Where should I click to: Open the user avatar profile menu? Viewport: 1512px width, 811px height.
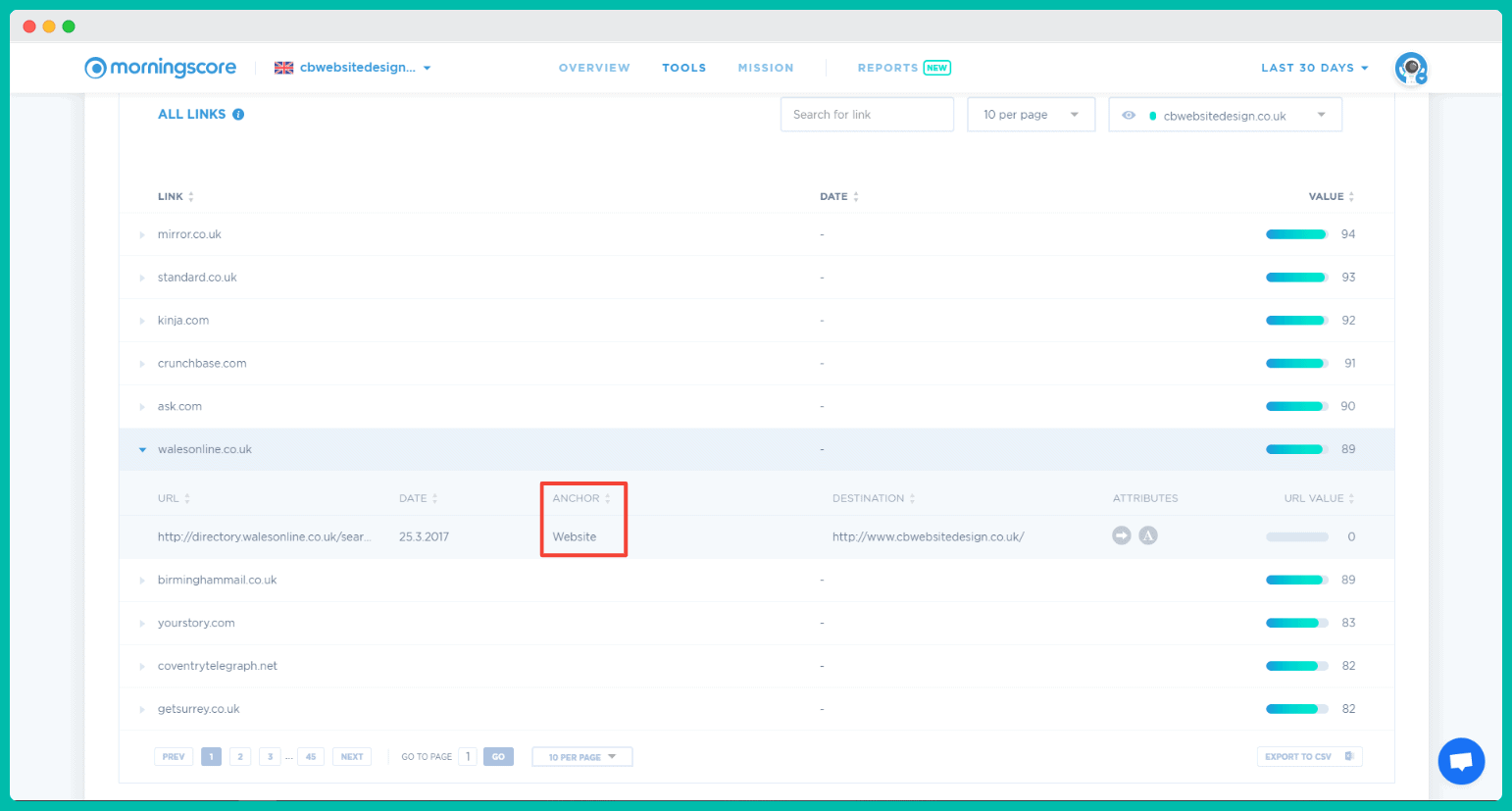coord(1411,68)
